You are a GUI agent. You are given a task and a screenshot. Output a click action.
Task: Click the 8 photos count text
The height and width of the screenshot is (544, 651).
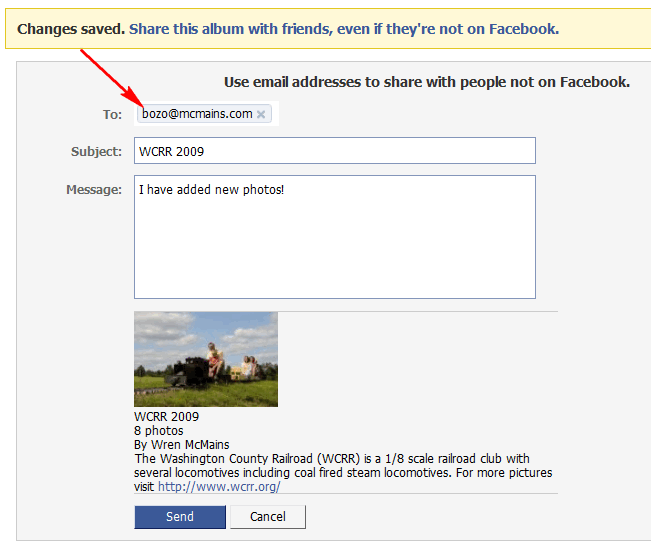tap(159, 431)
